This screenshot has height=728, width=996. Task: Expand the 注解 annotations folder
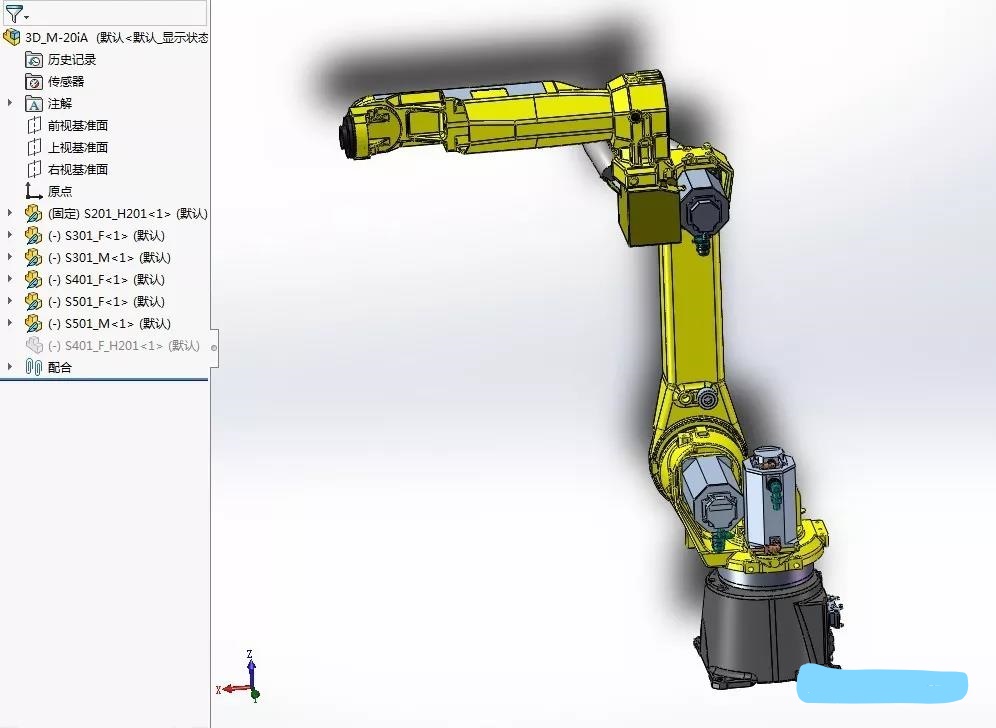point(10,103)
